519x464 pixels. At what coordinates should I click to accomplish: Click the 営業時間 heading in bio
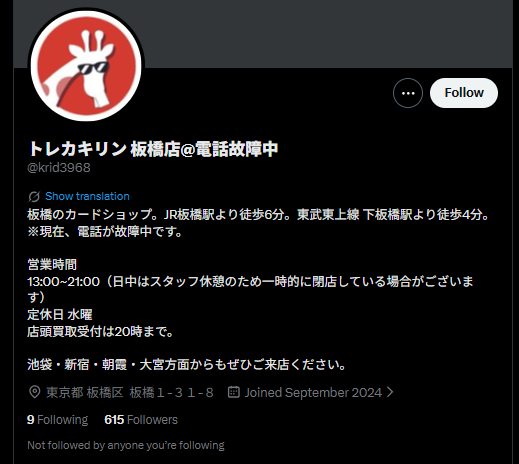(52, 265)
